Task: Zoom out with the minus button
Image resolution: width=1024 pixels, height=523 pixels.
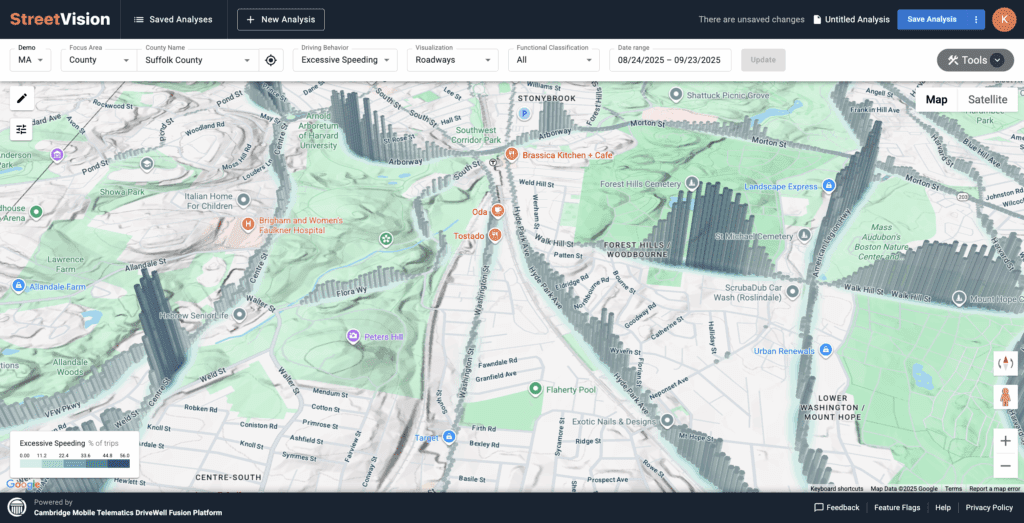Action: (x=1005, y=466)
